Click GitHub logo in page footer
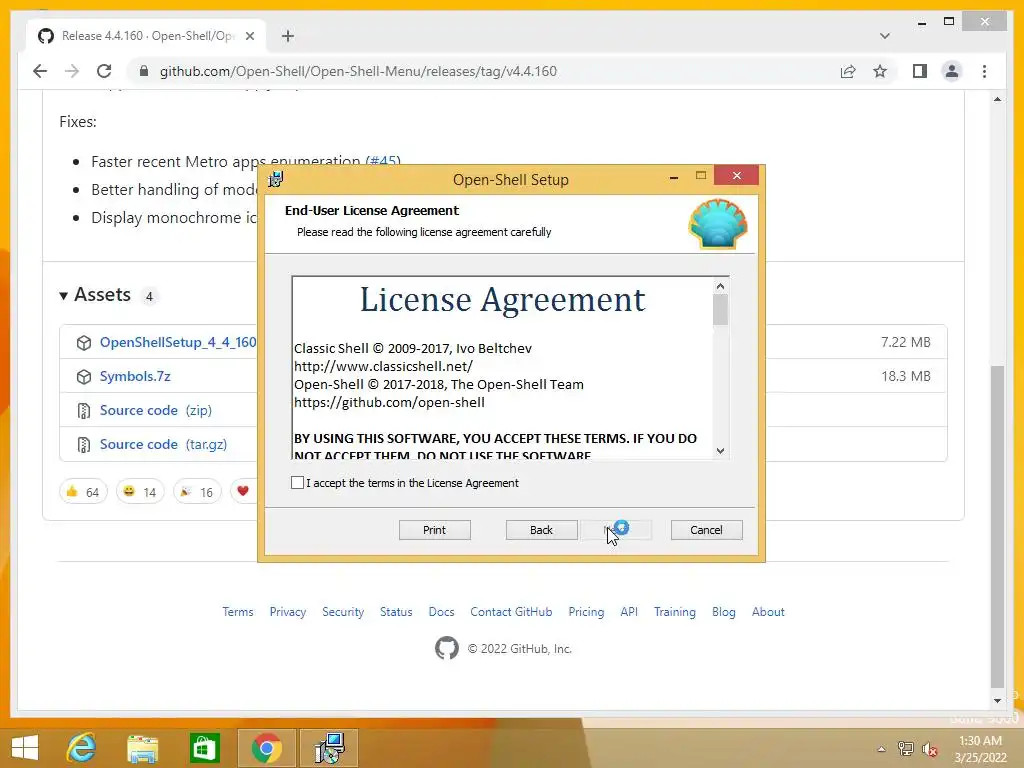The image size is (1024, 768). tap(447, 648)
